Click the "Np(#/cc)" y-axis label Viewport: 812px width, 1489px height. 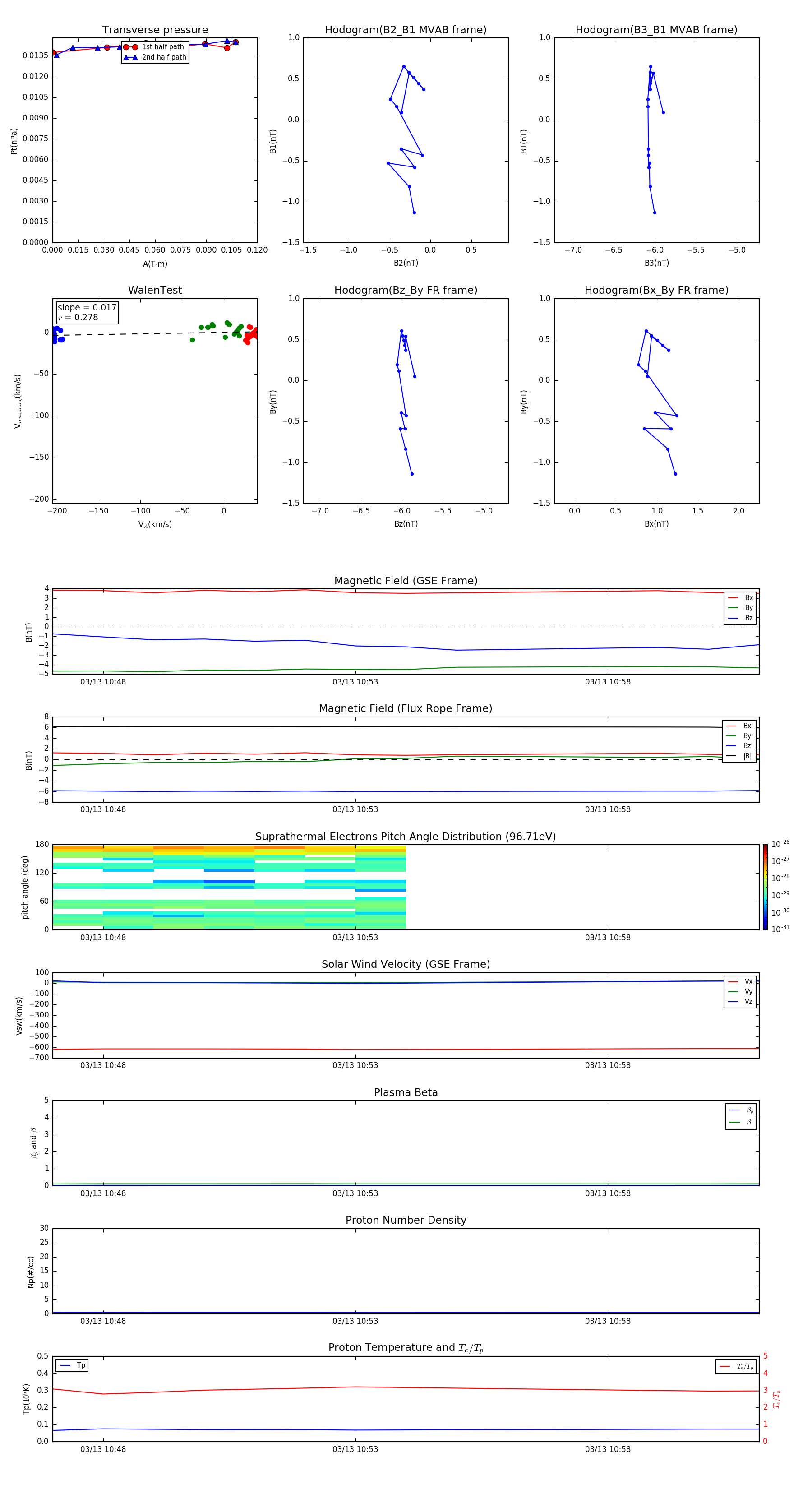[31, 1272]
